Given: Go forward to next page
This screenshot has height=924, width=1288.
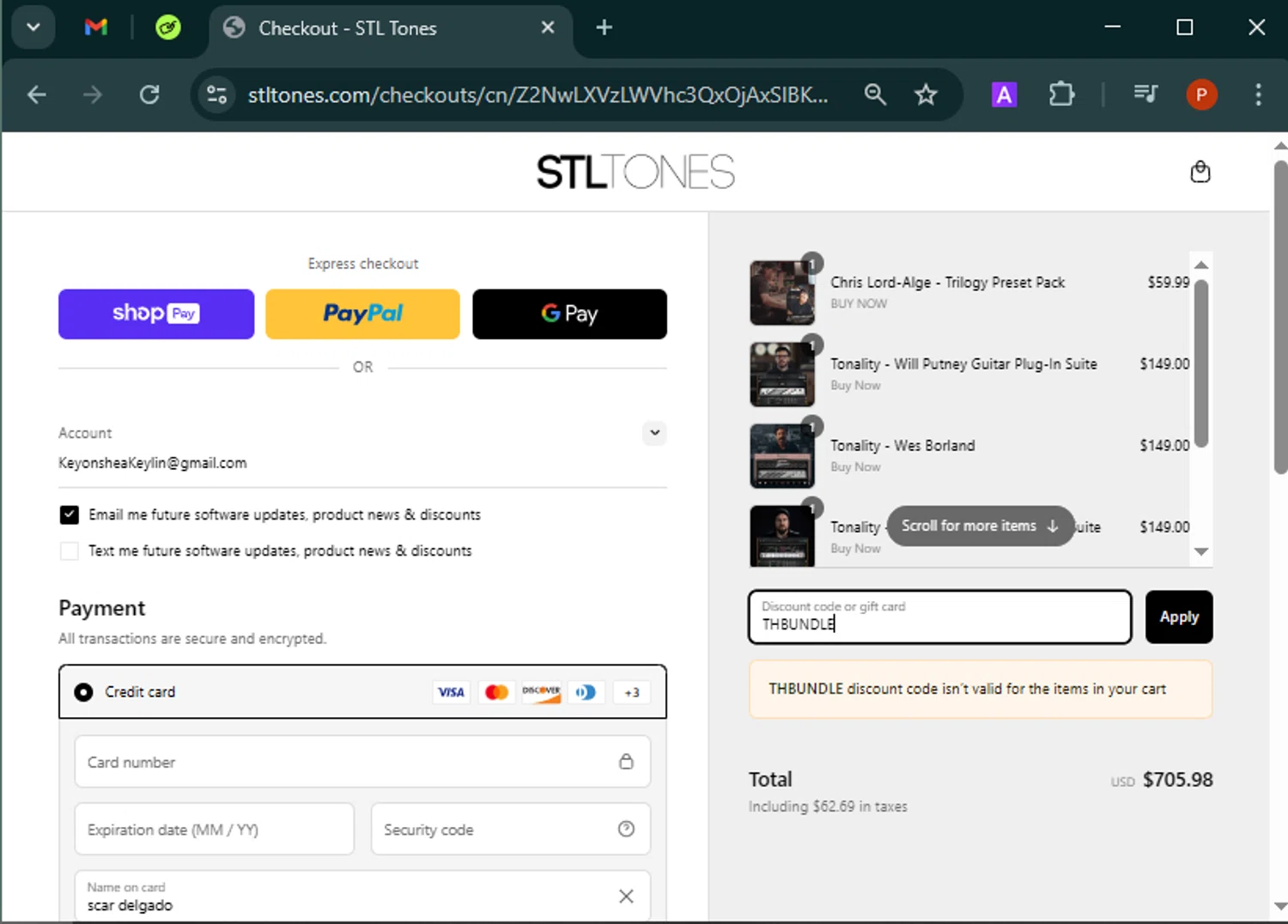Looking at the screenshot, I should tap(93, 94).
